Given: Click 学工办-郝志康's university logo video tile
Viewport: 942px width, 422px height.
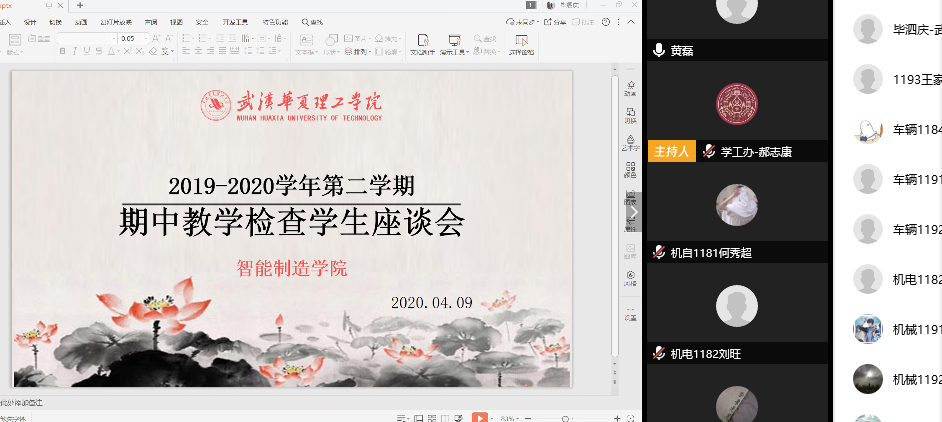Looking at the screenshot, I should [737, 104].
